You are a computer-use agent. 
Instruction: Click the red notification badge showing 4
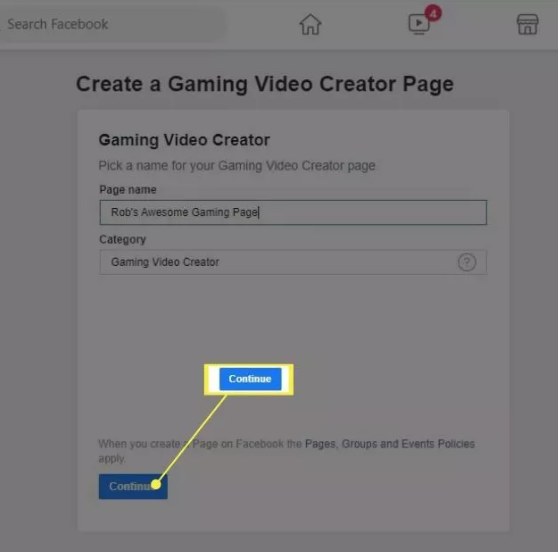point(433,14)
